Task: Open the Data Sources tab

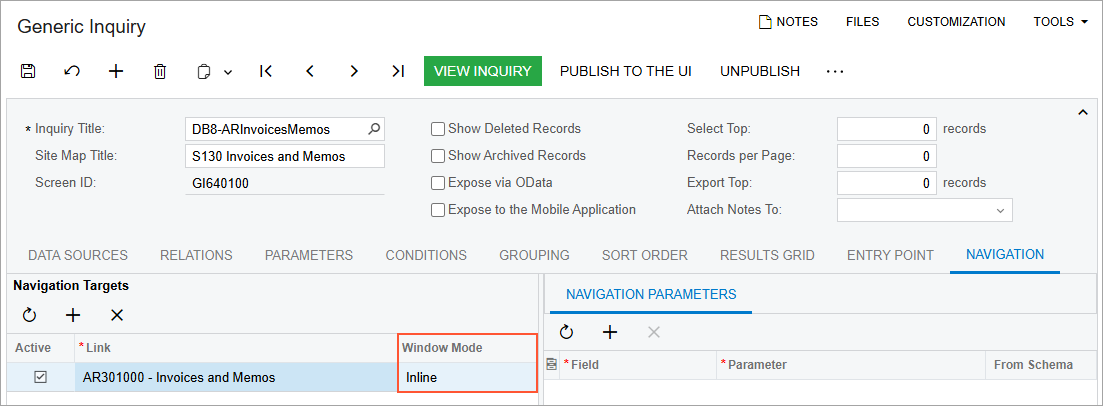Action: click(78, 255)
